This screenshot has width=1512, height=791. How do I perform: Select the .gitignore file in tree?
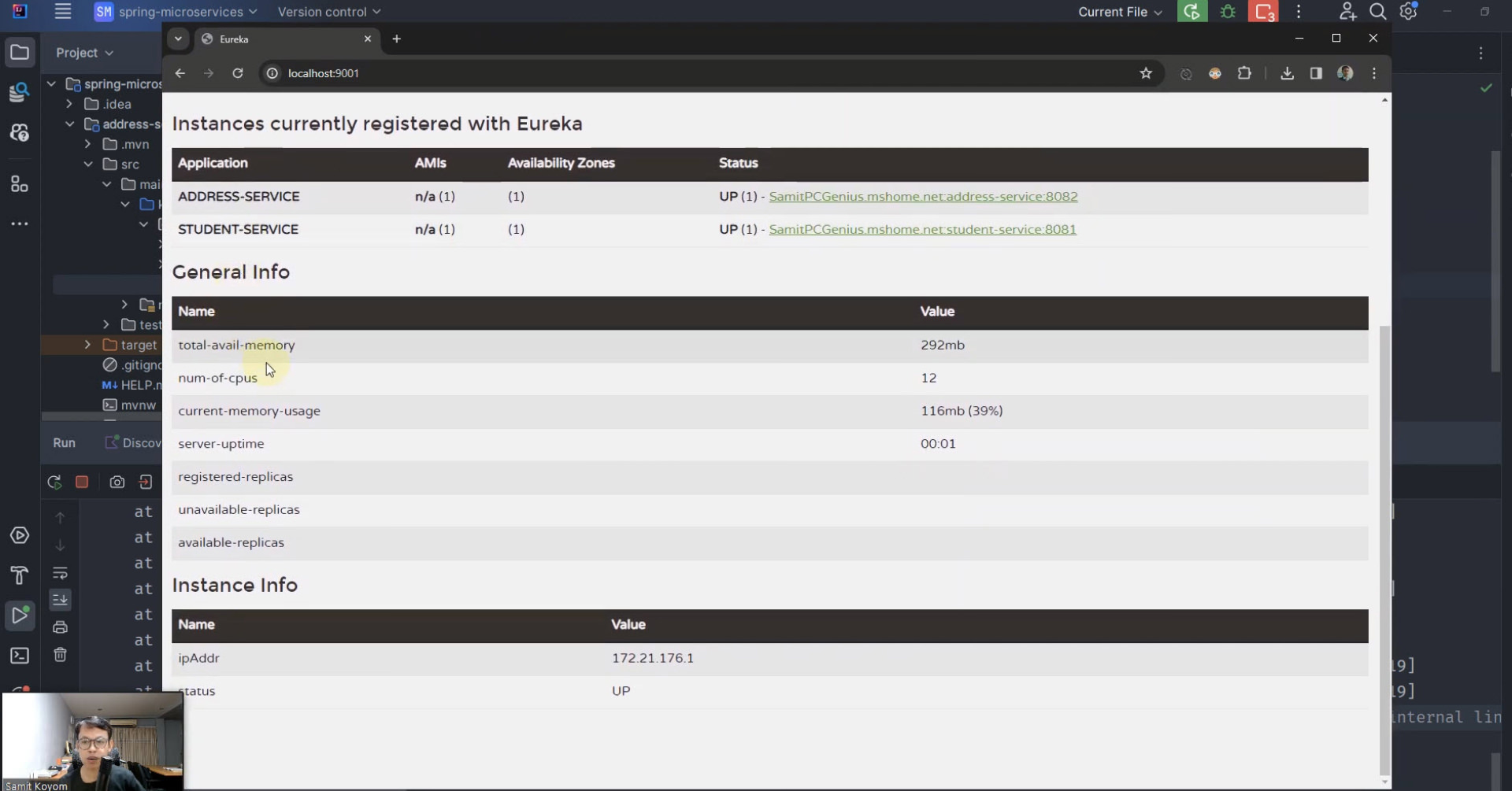click(x=132, y=365)
